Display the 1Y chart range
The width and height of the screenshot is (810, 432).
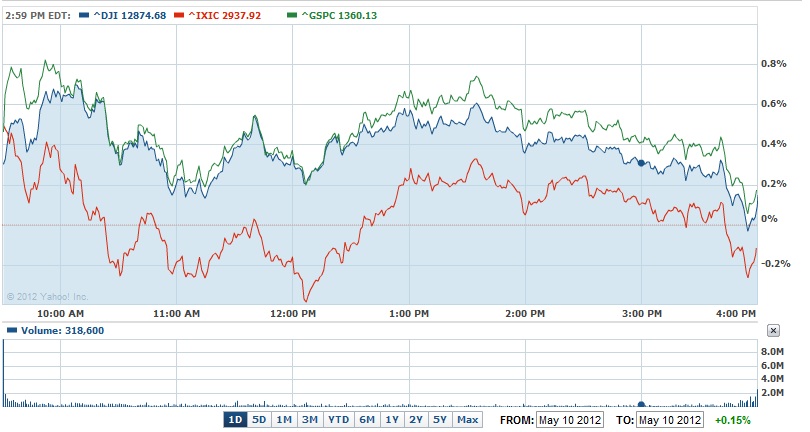tap(391, 419)
